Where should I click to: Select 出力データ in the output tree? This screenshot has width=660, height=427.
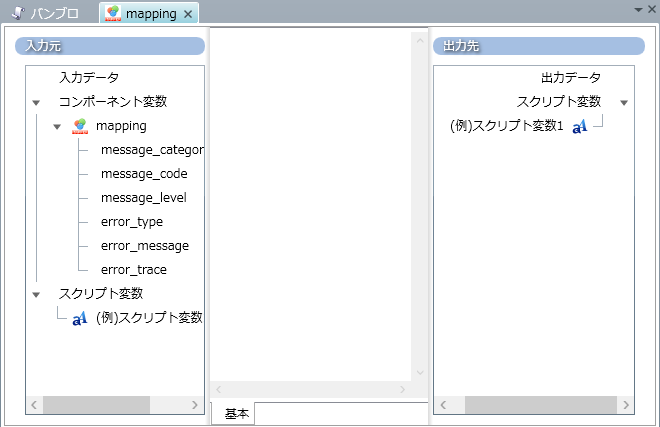570,78
